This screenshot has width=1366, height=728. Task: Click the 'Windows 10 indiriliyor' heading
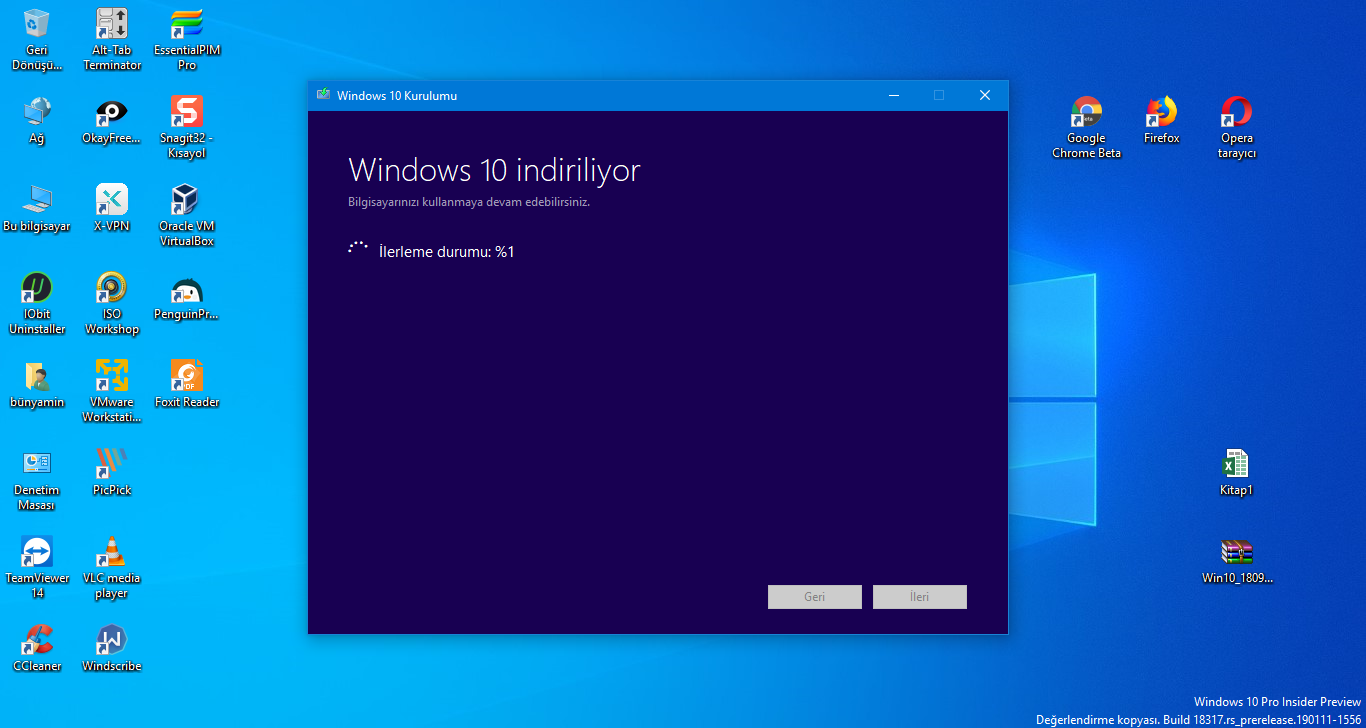494,170
